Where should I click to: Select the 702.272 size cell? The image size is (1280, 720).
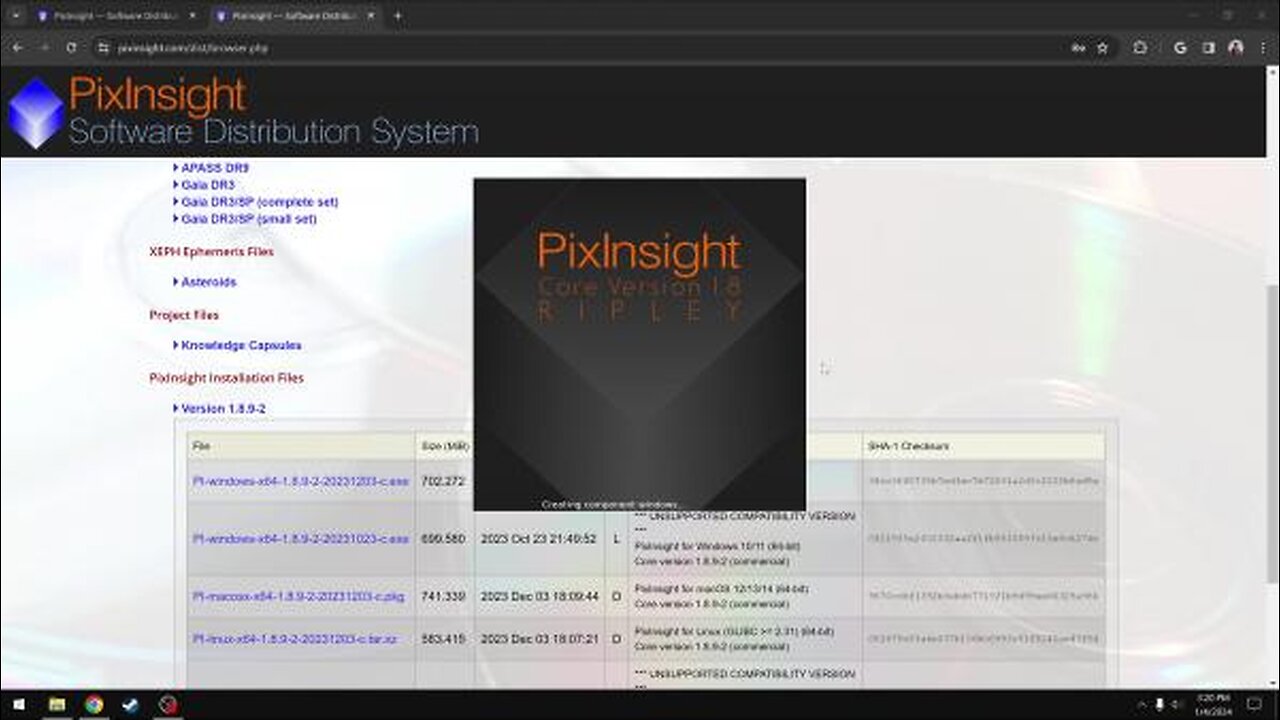pyautogui.click(x=444, y=481)
